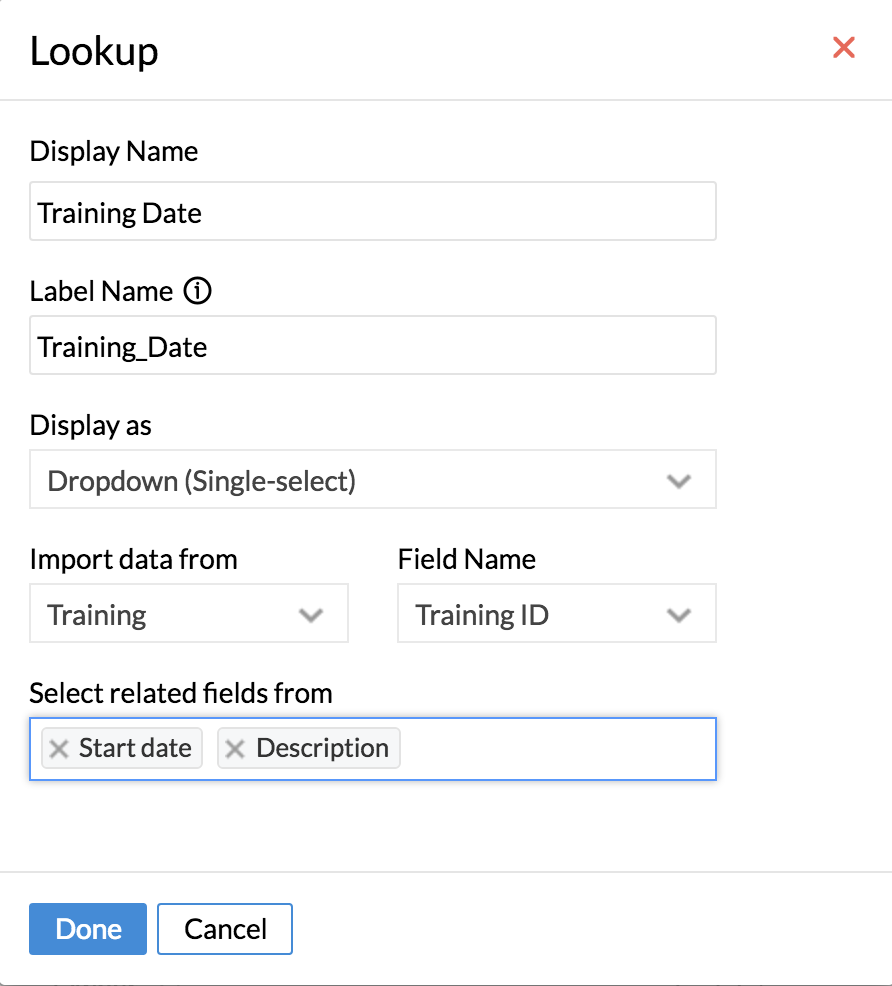The height and width of the screenshot is (986, 892).
Task: Click into the Training_Date label name field
Action: coord(372,347)
